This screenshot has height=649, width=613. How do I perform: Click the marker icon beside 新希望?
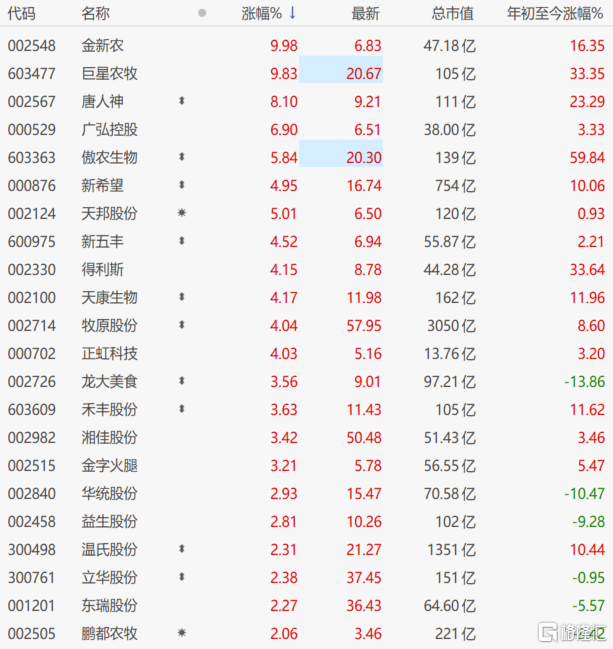[181, 185]
